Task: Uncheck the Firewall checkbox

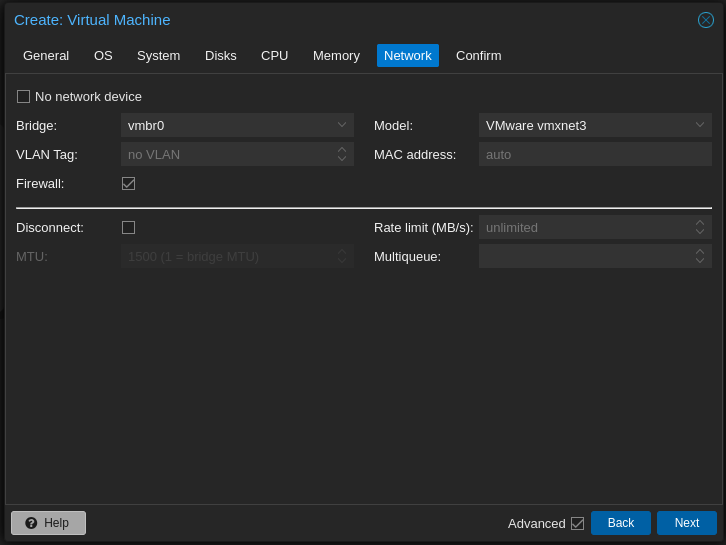Action: (x=128, y=183)
